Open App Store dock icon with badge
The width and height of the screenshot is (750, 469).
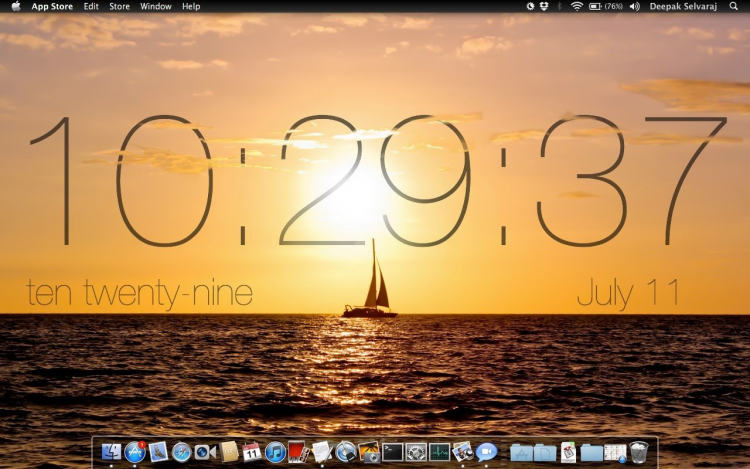pos(135,451)
